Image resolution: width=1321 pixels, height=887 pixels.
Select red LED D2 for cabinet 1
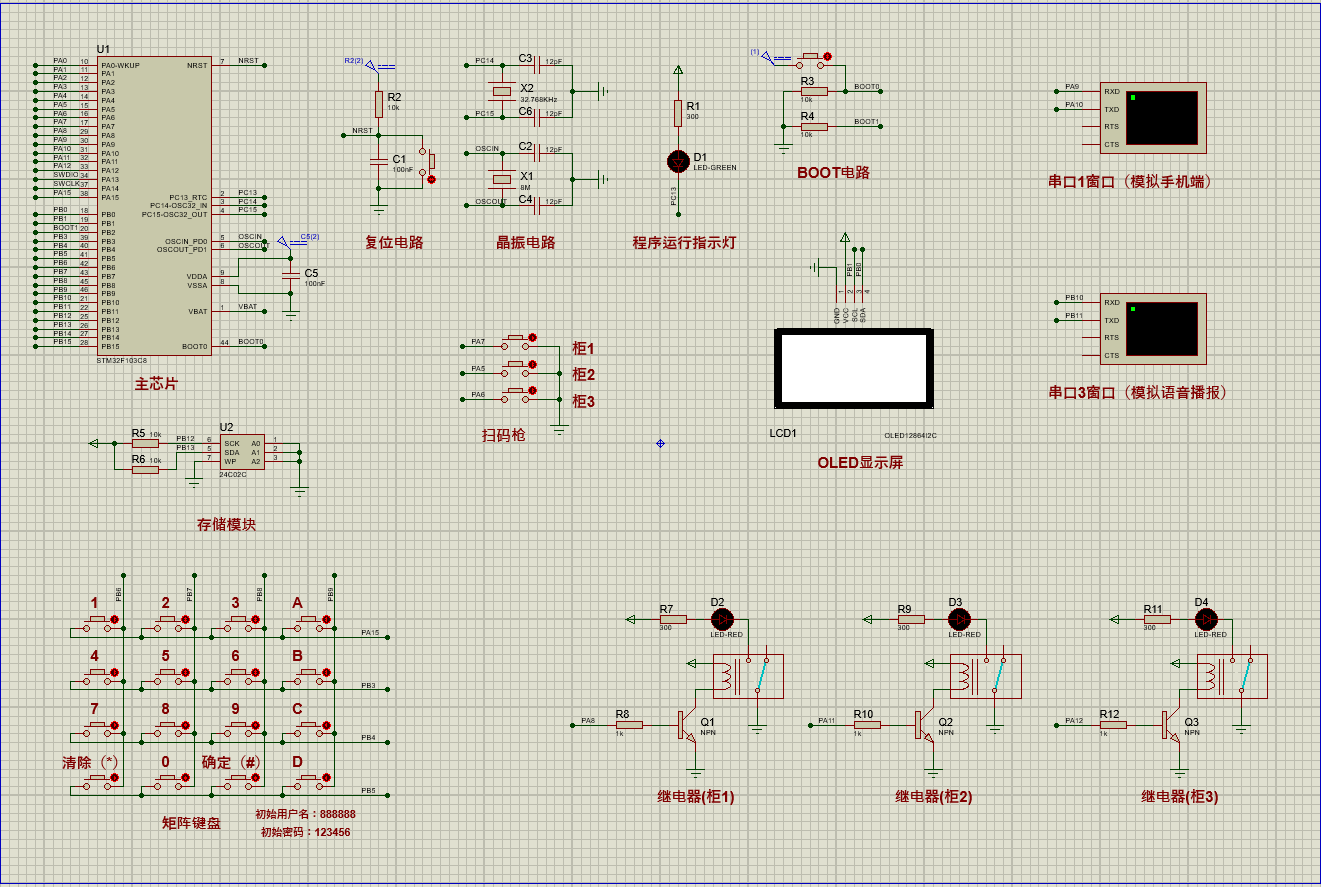click(x=722, y=619)
